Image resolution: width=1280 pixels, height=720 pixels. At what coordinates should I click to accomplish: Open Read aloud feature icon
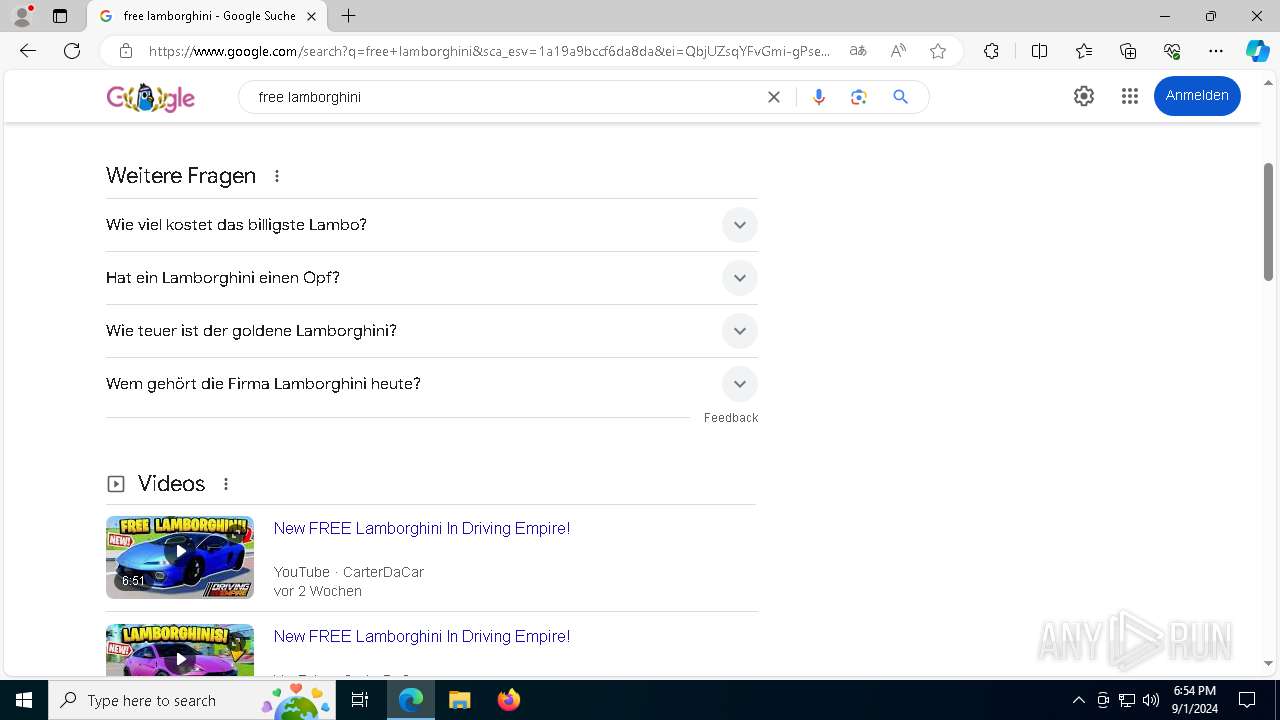coord(898,51)
